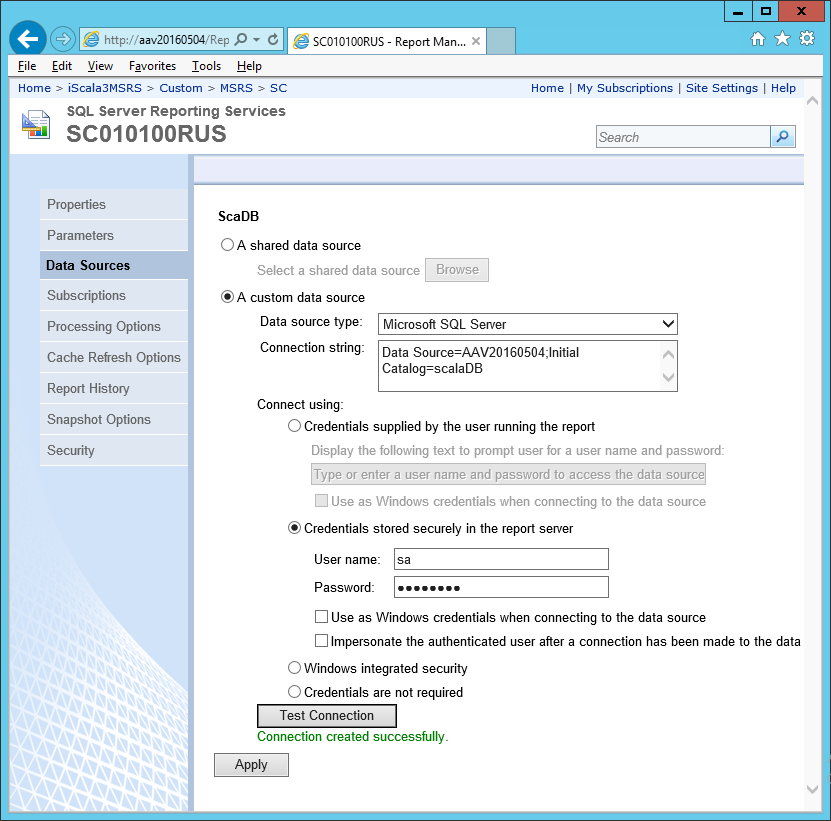Click the SQL Server Reporting Services report icon
This screenshot has width=831, height=821.
(x=36, y=125)
